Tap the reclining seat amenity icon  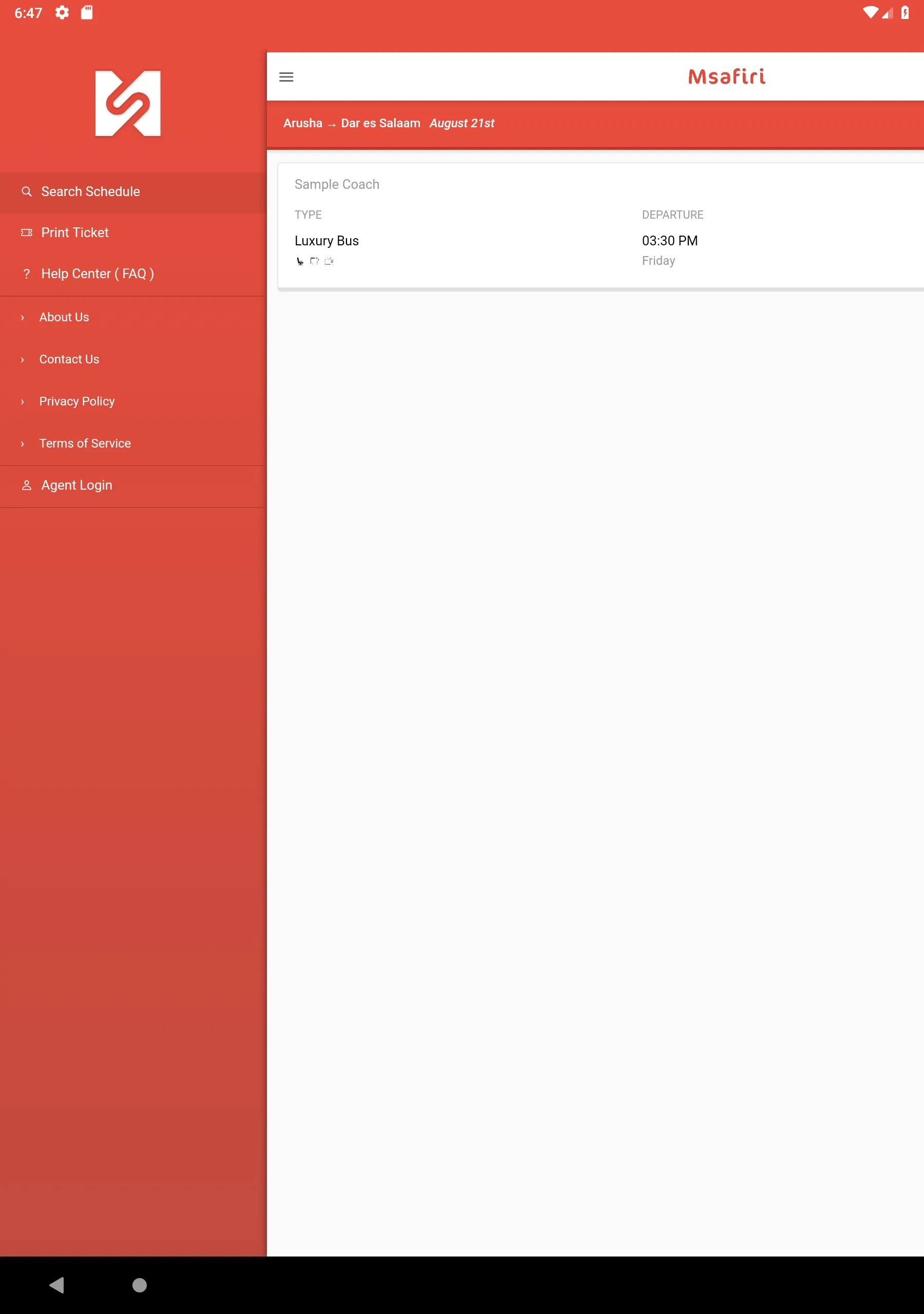[300, 262]
